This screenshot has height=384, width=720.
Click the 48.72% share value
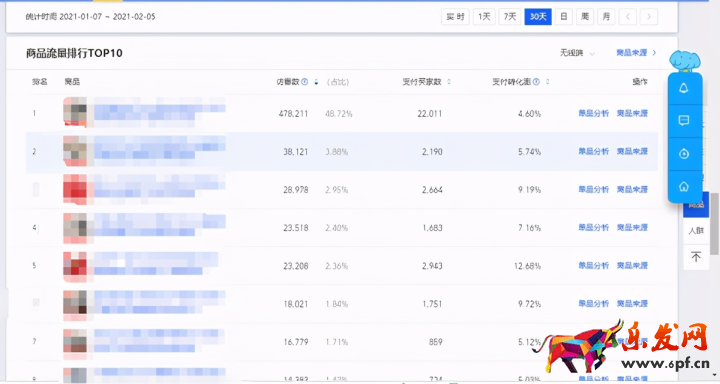(338, 113)
